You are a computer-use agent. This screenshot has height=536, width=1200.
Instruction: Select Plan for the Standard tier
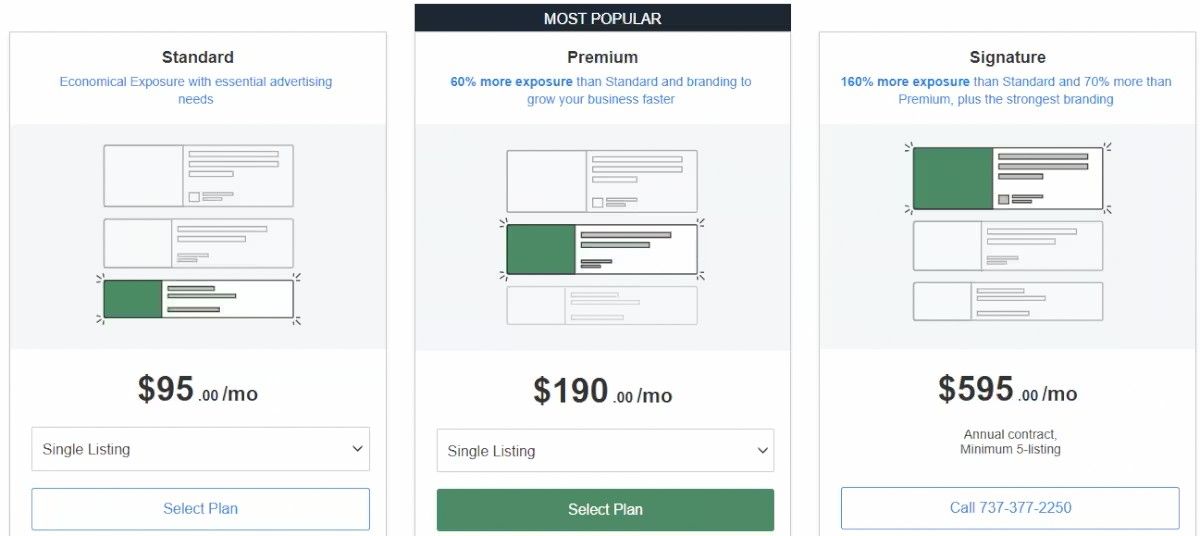tap(200, 509)
